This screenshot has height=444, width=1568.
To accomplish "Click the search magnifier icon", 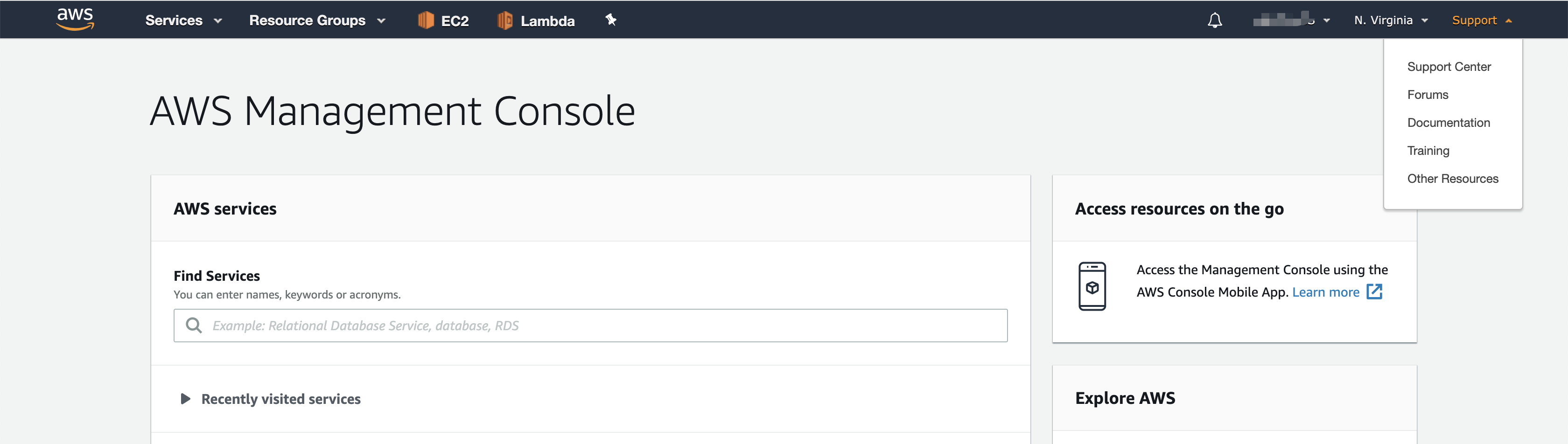I will pyautogui.click(x=194, y=326).
